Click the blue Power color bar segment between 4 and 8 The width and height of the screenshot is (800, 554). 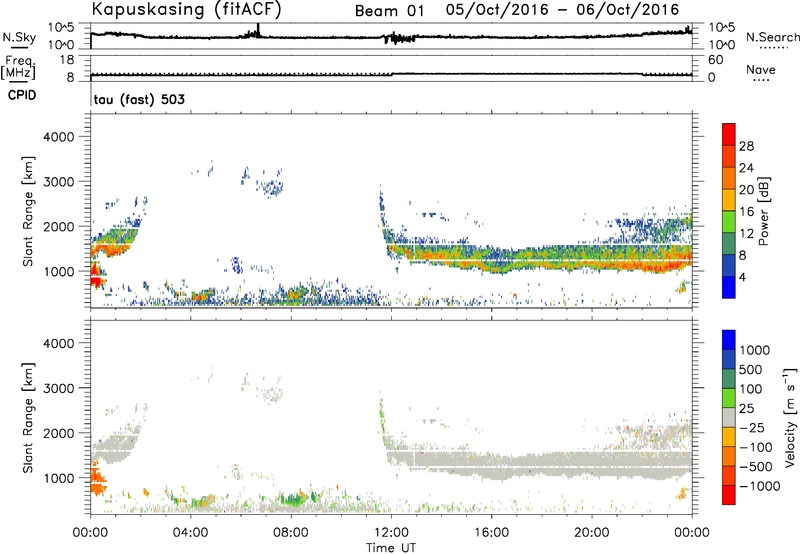click(729, 265)
